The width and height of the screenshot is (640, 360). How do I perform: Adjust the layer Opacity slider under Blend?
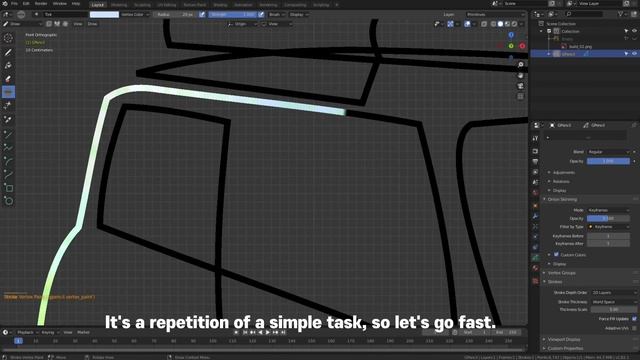click(608, 161)
